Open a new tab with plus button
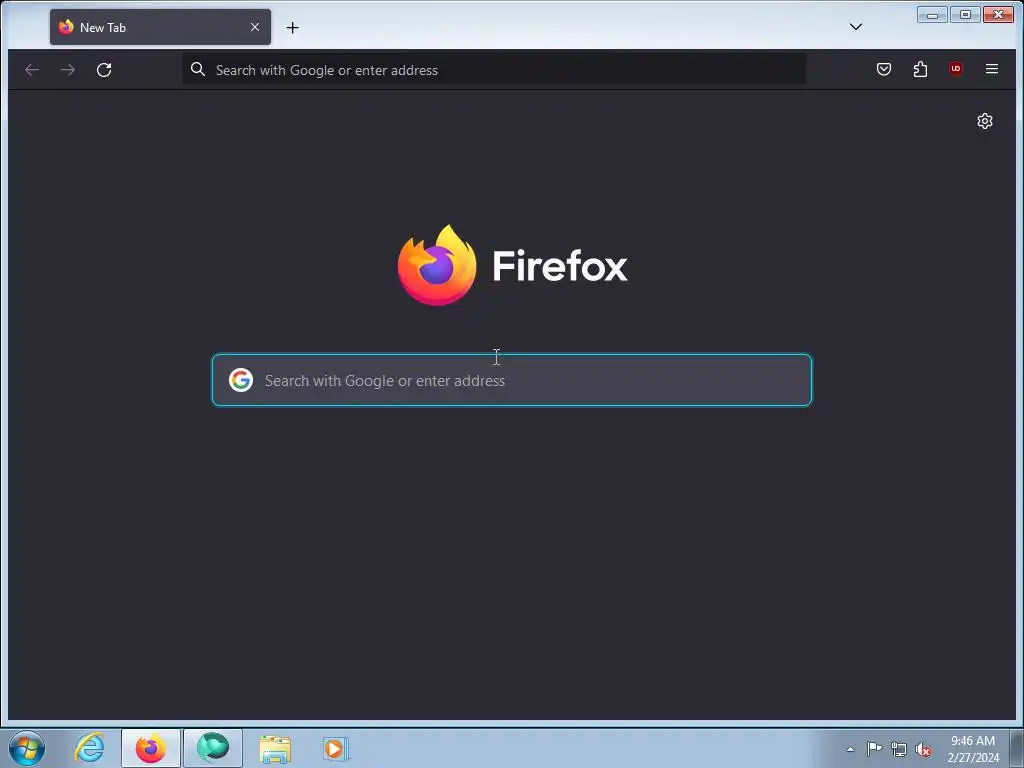1024x768 pixels. 293,27
